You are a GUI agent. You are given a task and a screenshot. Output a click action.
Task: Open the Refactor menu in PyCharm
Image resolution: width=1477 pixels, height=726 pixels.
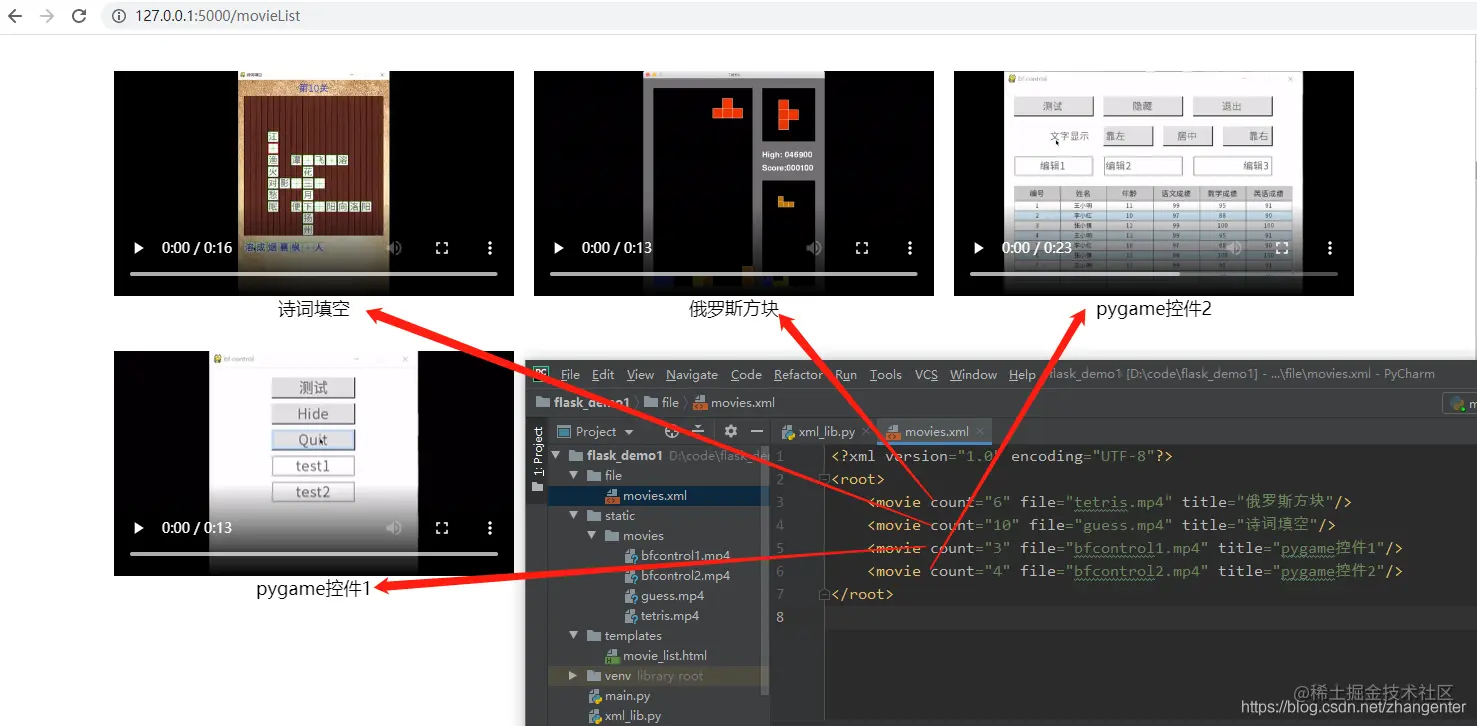[798, 375]
